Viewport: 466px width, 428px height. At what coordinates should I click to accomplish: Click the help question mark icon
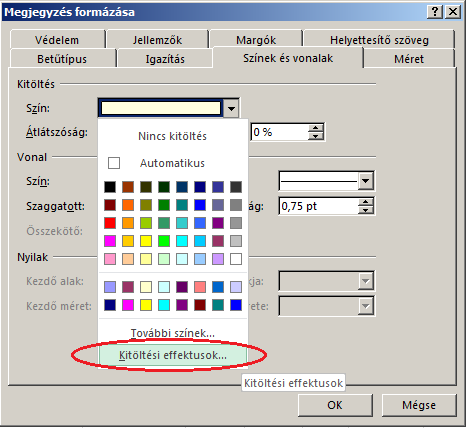[x=435, y=12]
